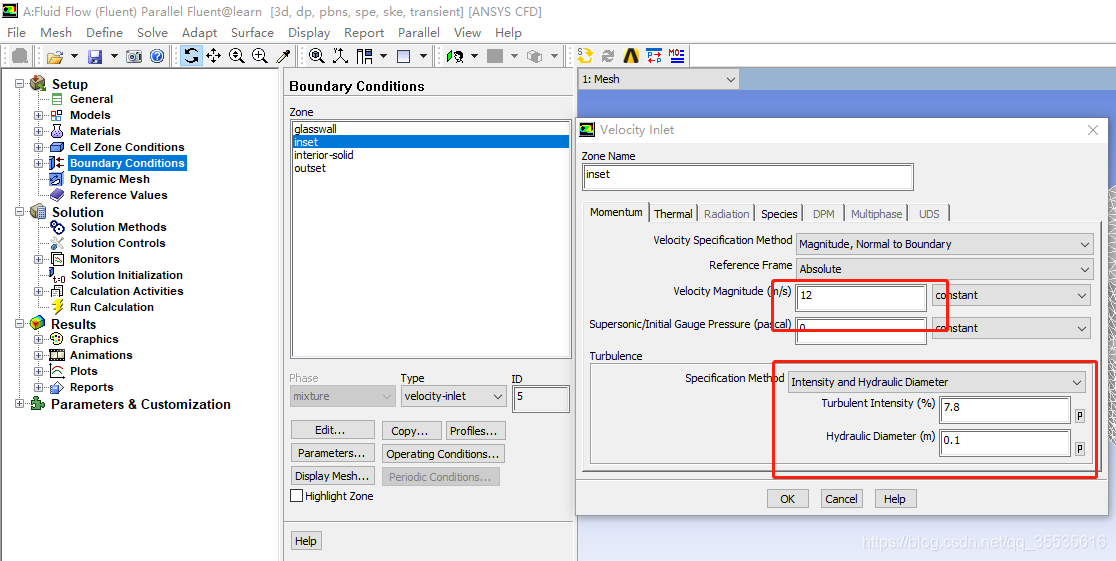
Task: Click P parameter button beside Turbulent Intensity
Action: pos(1080,416)
